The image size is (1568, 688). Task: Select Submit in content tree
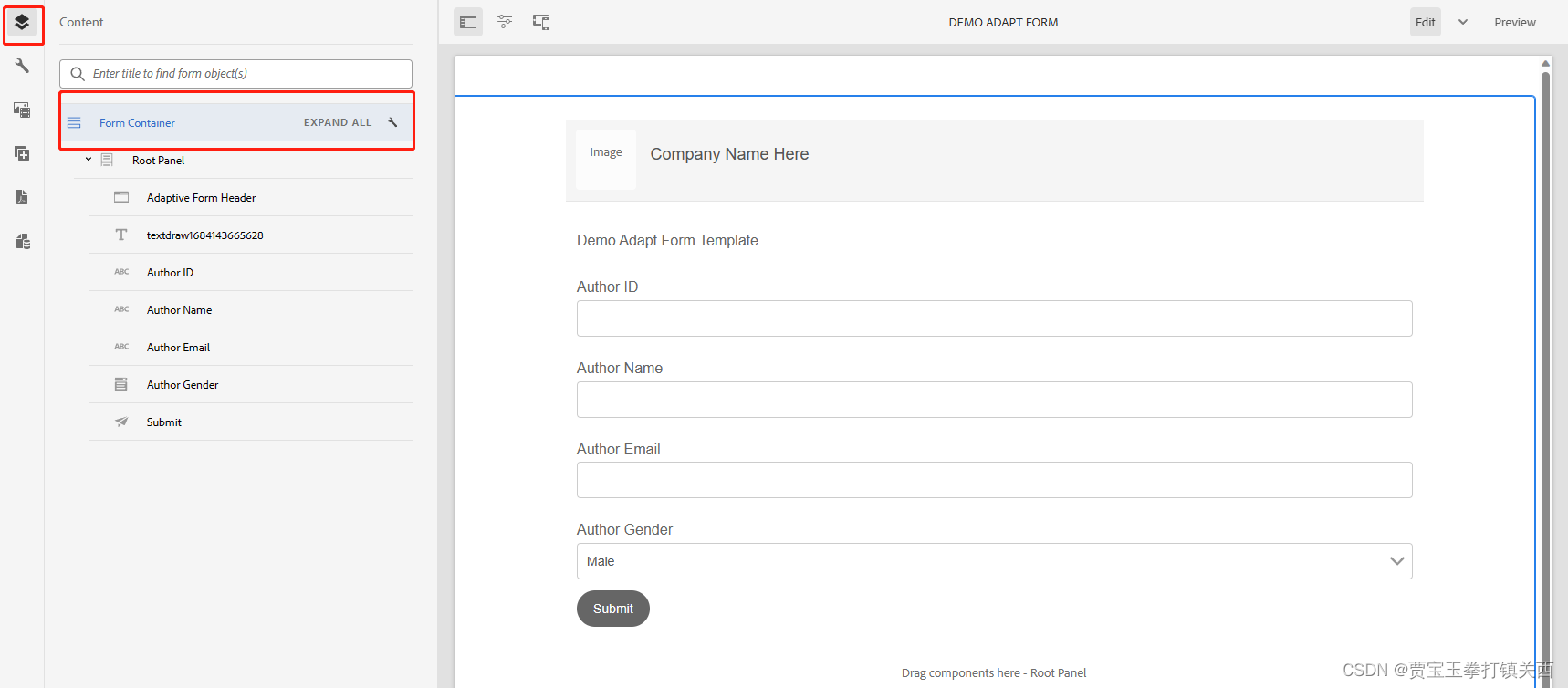click(163, 422)
